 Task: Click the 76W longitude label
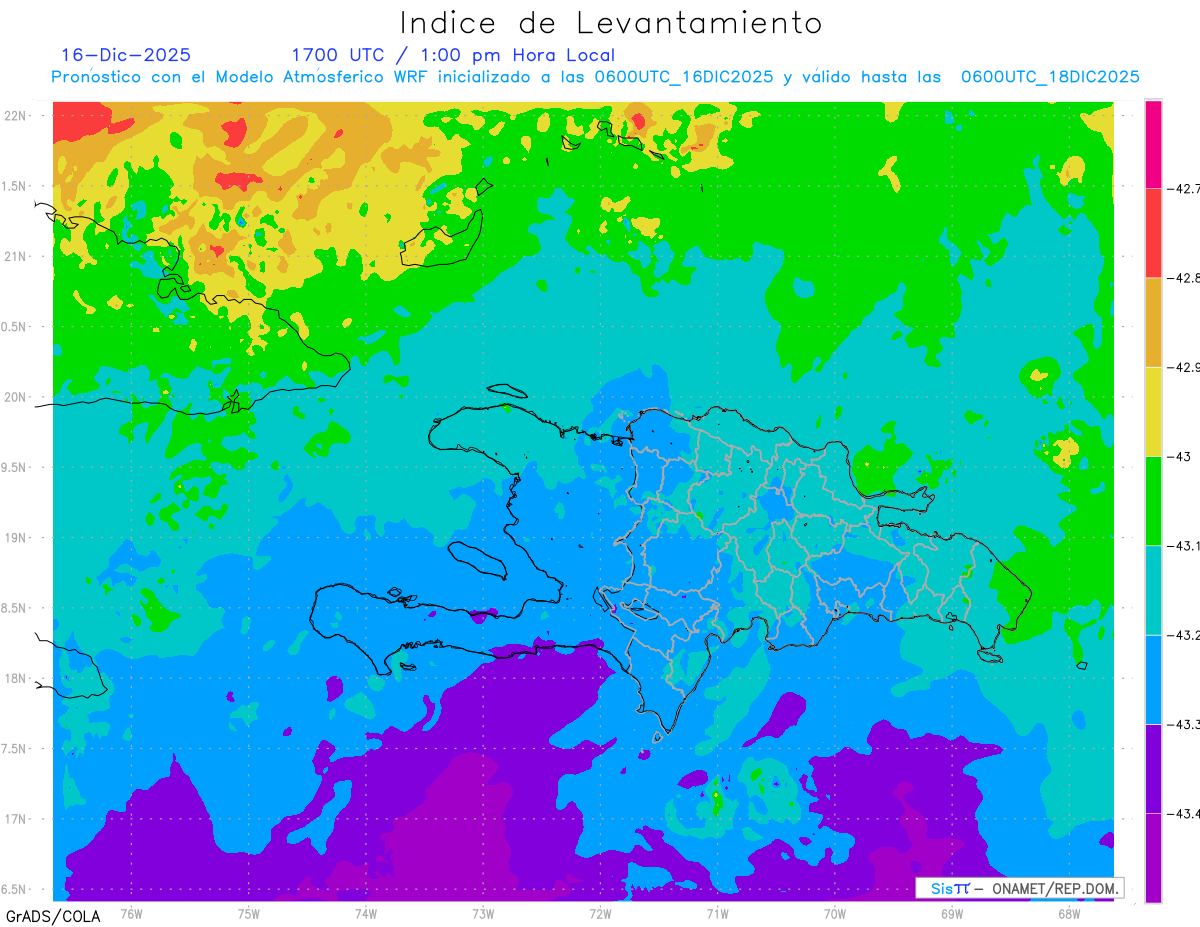click(131, 912)
